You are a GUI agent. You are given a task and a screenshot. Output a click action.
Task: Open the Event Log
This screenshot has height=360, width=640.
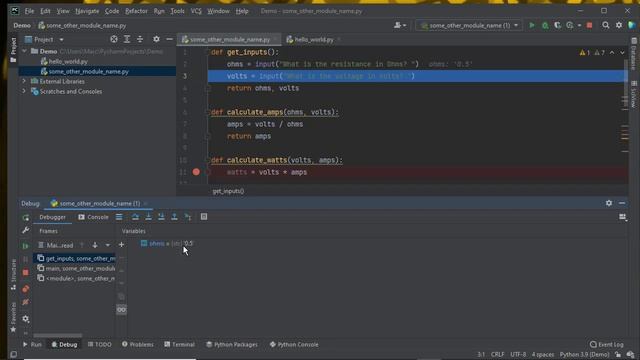tap(607, 344)
